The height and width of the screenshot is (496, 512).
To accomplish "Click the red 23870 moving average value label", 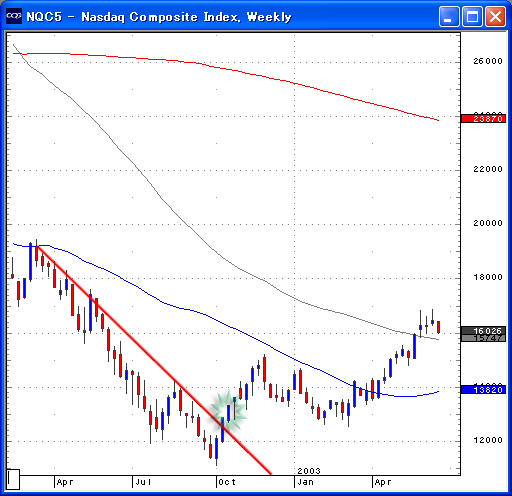I will 483,119.
